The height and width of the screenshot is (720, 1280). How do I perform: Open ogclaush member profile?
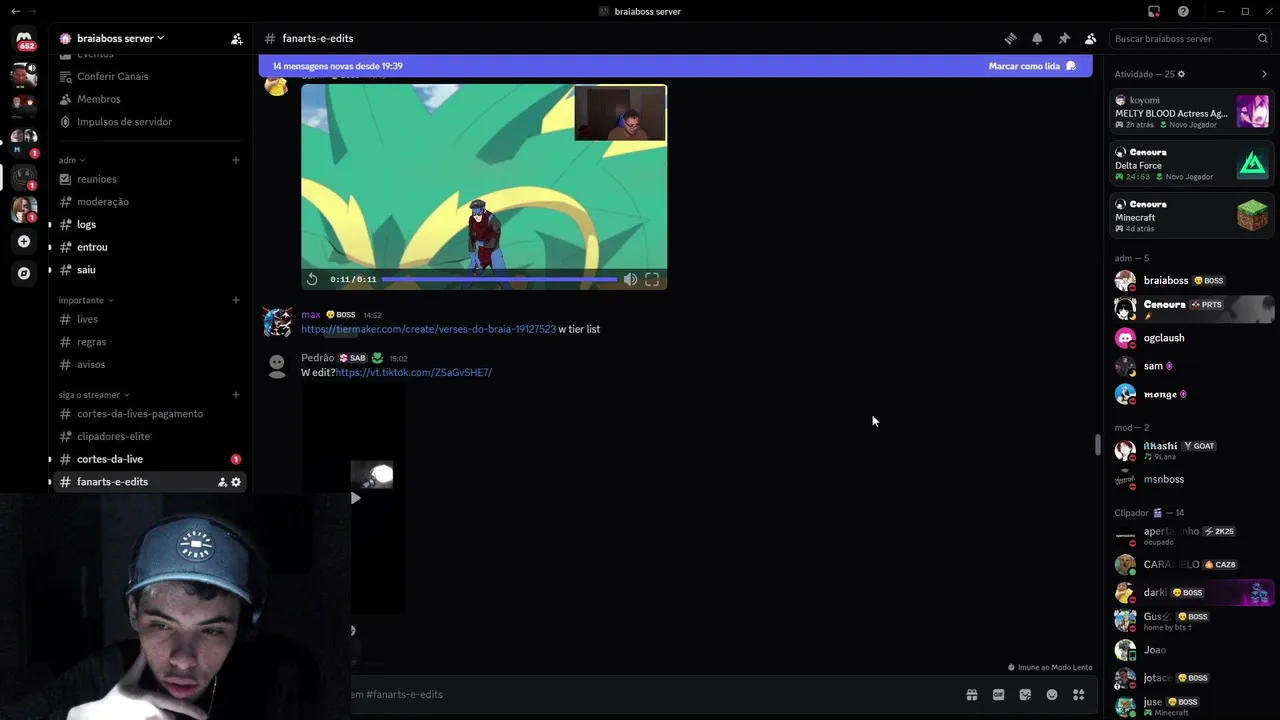tap(1190, 338)
